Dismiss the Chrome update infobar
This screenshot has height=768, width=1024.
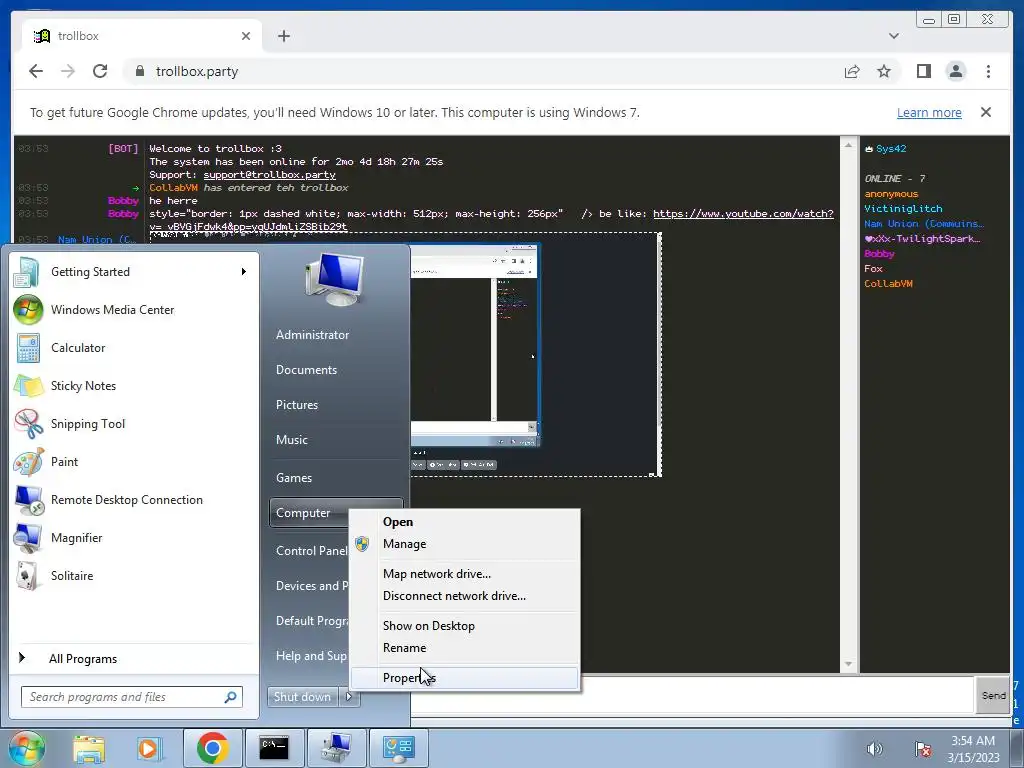[x=986, y=112]
